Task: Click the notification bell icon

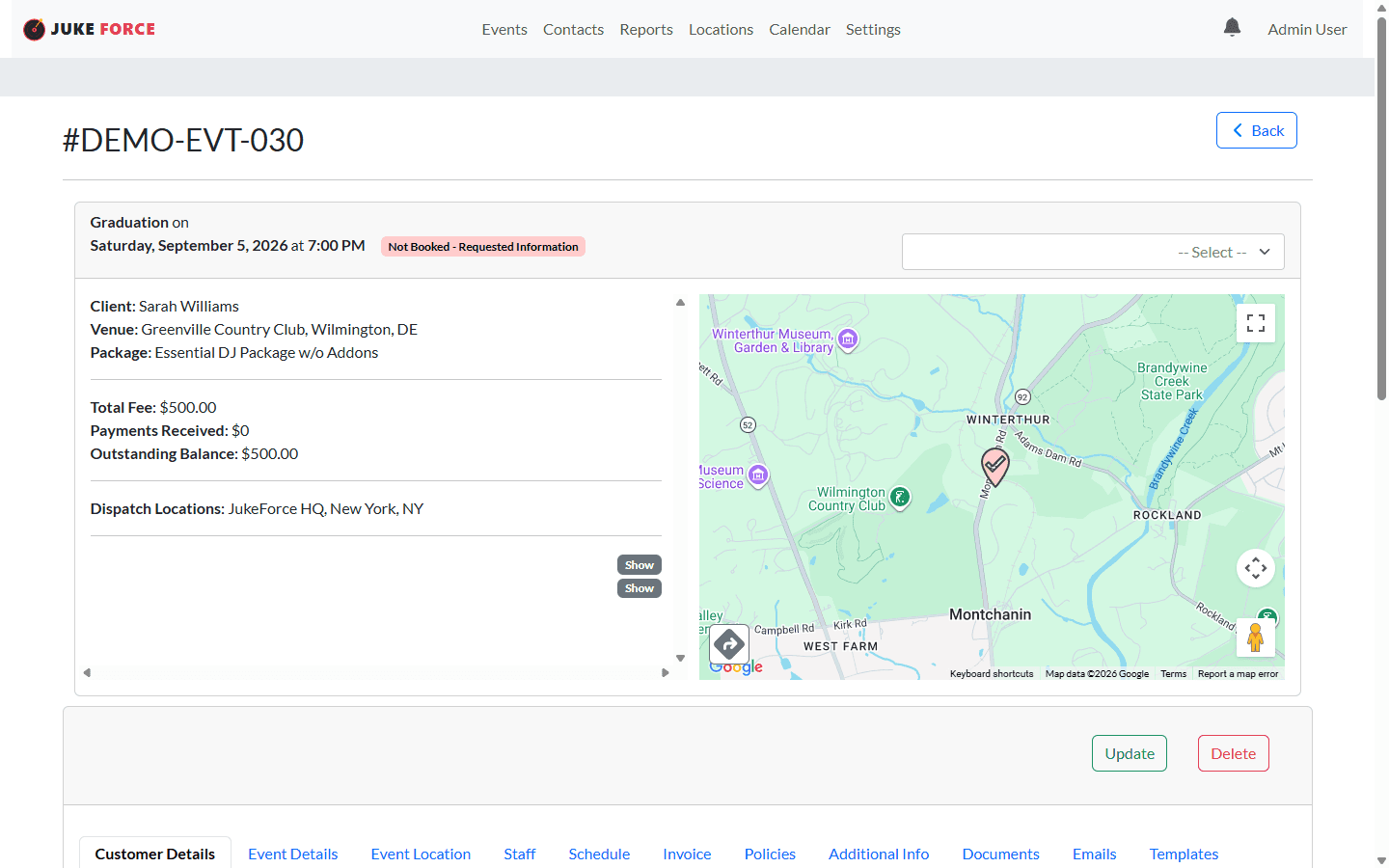Action: (1232, 28)
